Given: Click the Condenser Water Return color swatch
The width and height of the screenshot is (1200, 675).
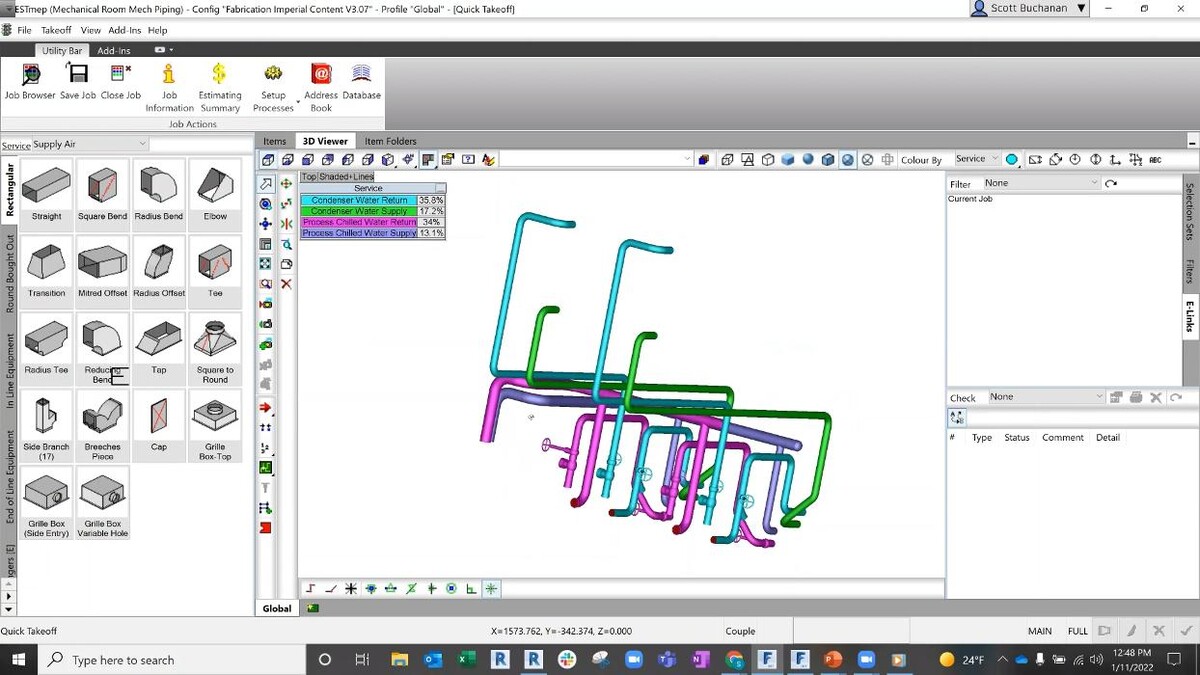Looking at the screenshot, I should coord(358,200).
